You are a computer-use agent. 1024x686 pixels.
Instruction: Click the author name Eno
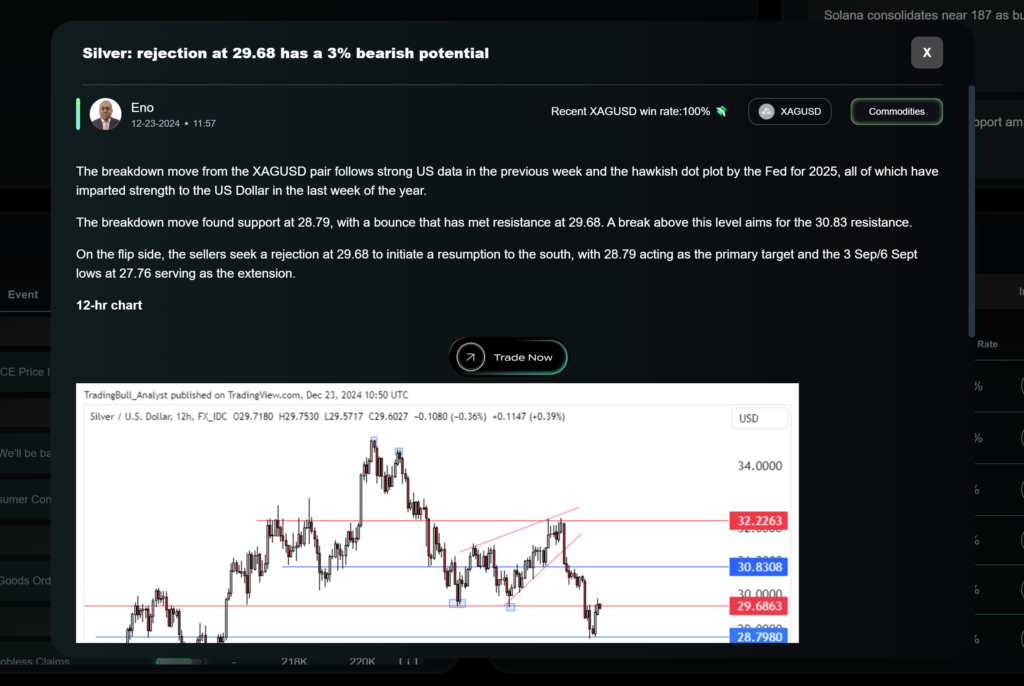click(142, 107)
